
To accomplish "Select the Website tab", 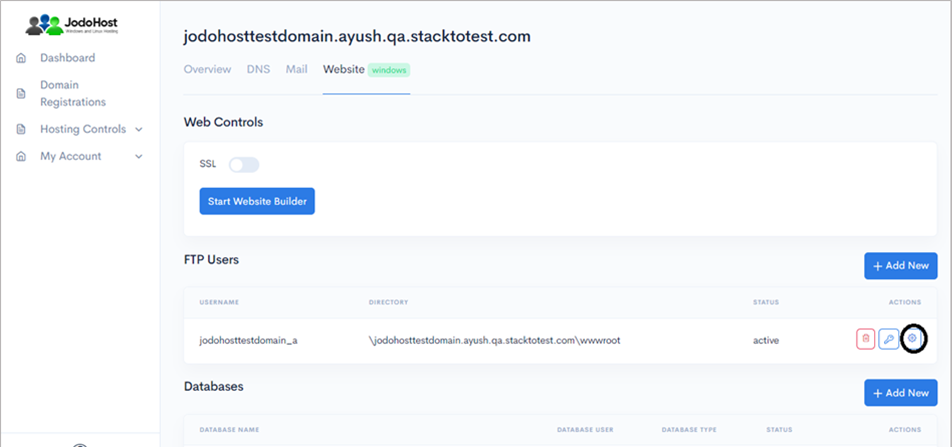I will click(x=344, y=70).
